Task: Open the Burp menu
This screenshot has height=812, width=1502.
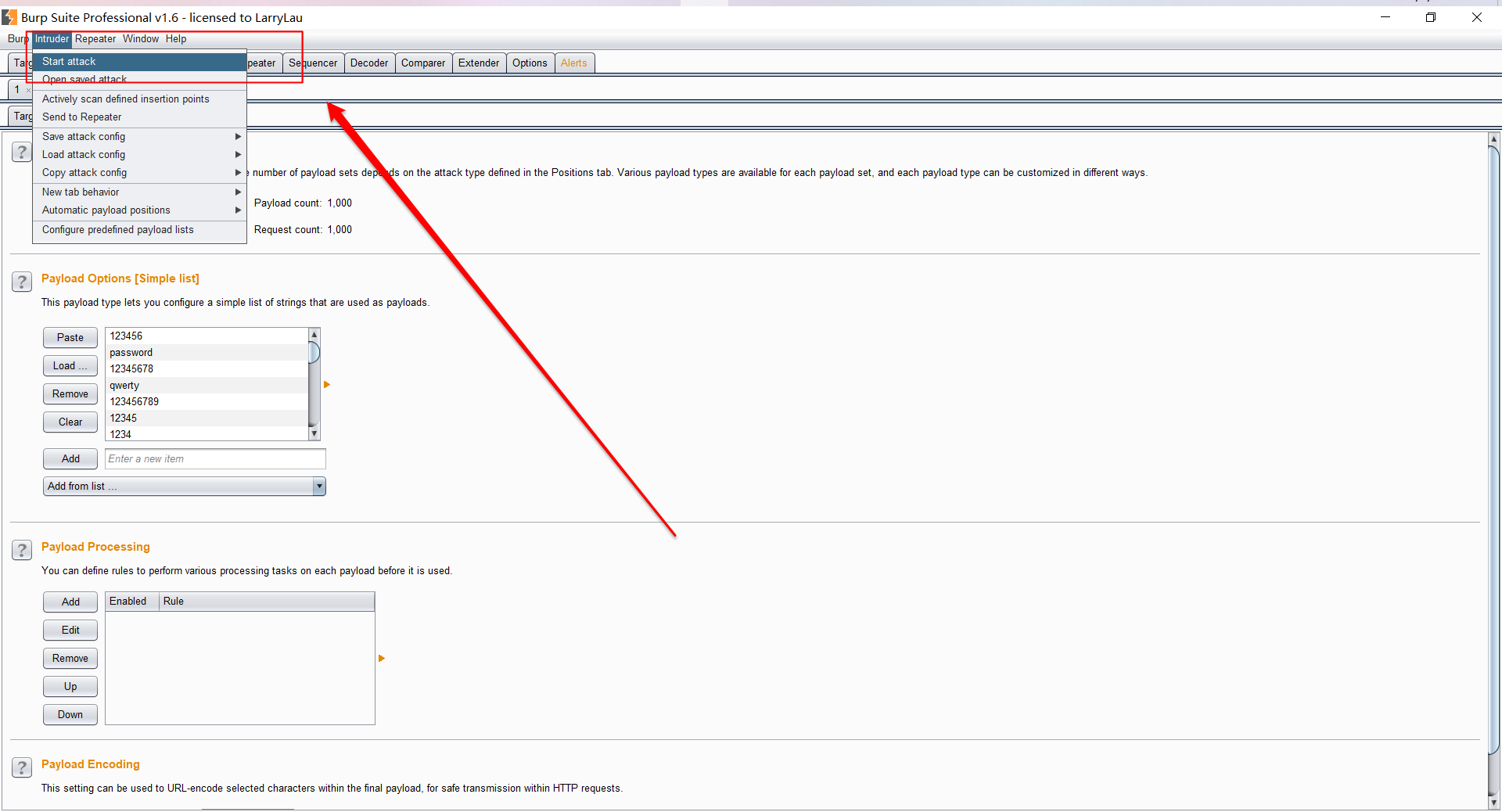Action: (17, 39)
